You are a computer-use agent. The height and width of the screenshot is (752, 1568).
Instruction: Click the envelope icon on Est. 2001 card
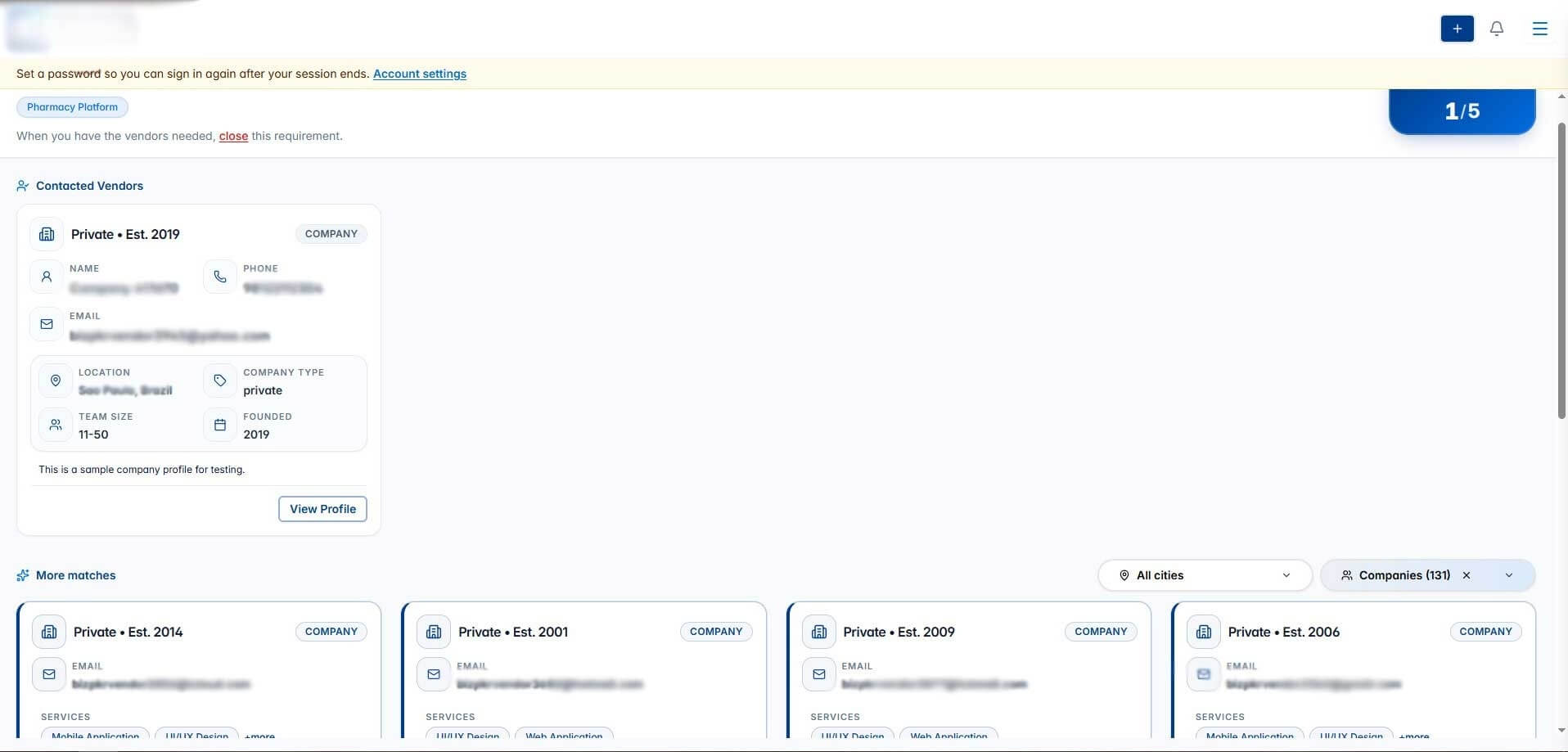(434, 674)
